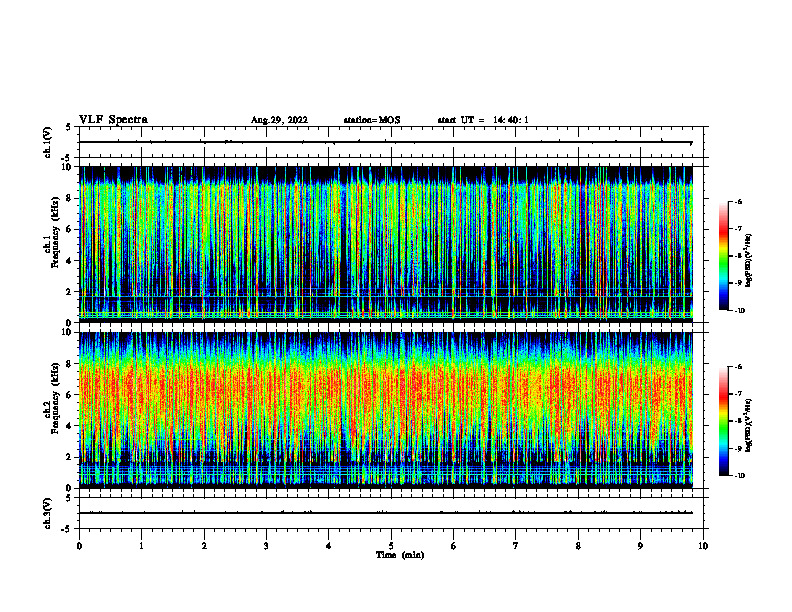The image size is (792, 612).
Task: Click the "6" kHz tick on ch.2 axis
Action: click(x=70, y=395)
